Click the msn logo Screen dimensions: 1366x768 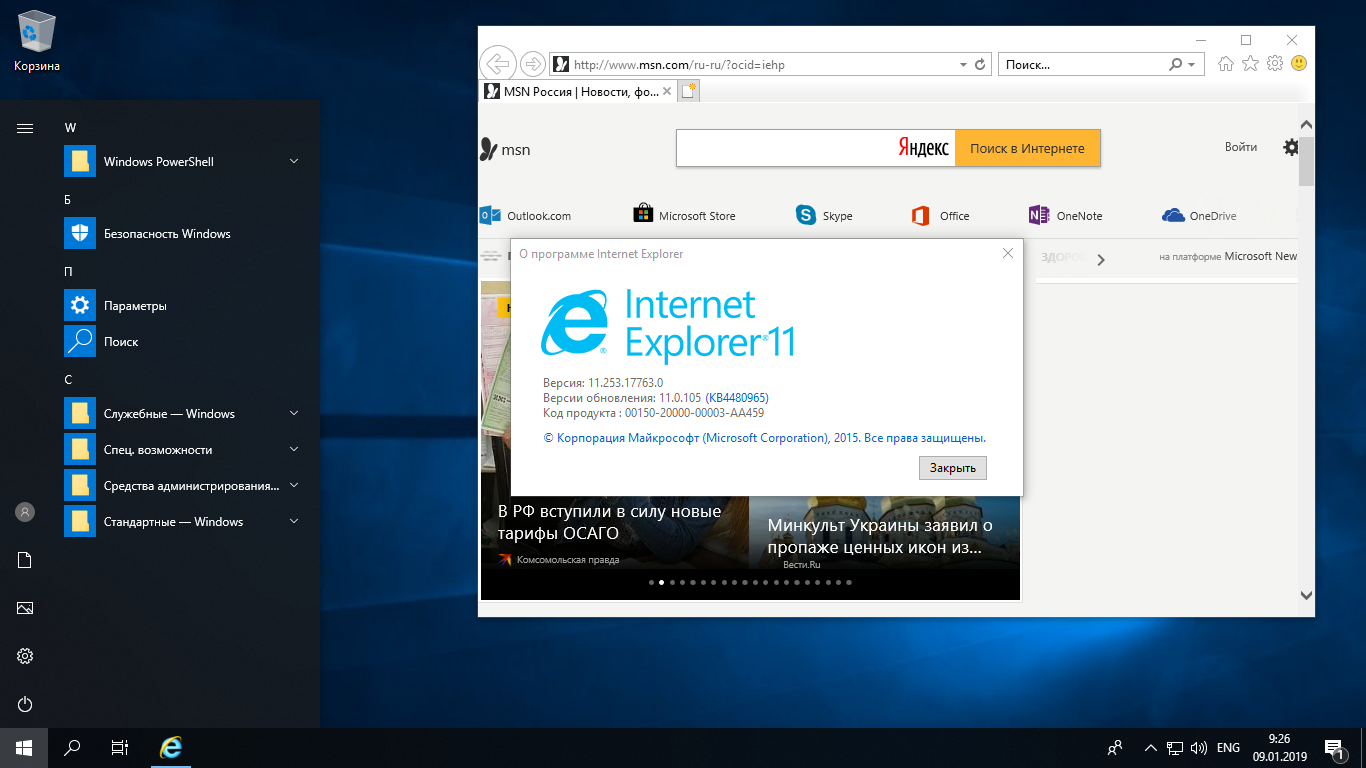(x=505, y=150)
